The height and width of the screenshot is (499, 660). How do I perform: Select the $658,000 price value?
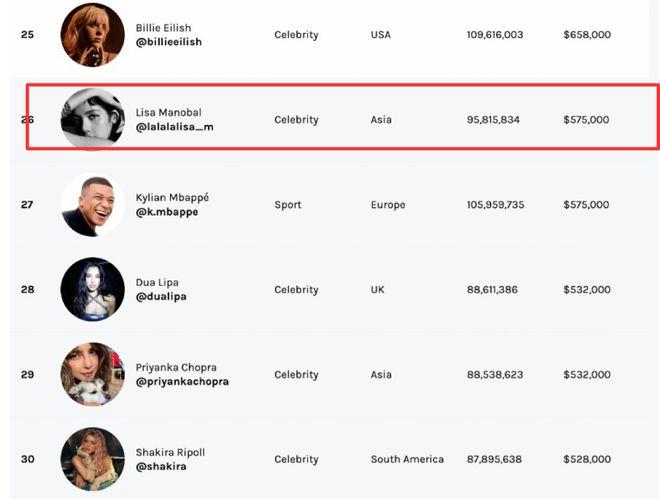(586, 35)
